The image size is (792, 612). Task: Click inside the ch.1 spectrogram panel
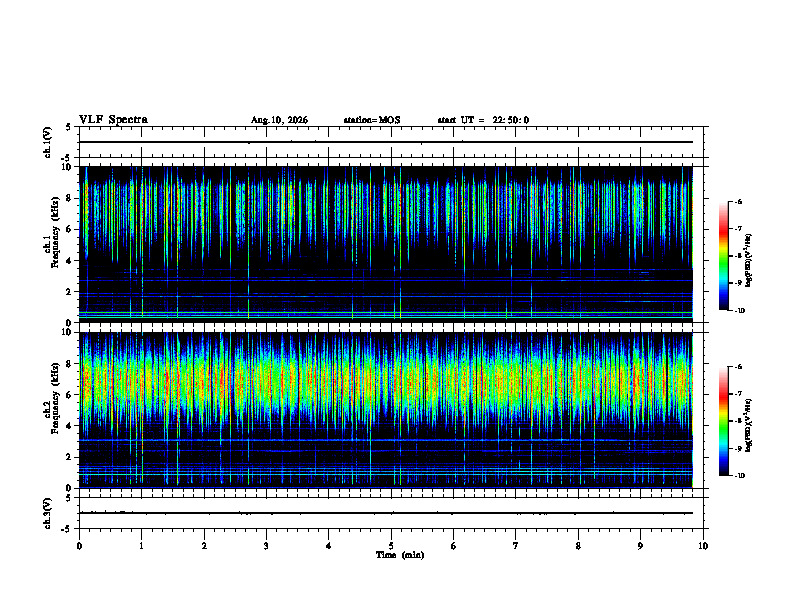tap(391, 244)
